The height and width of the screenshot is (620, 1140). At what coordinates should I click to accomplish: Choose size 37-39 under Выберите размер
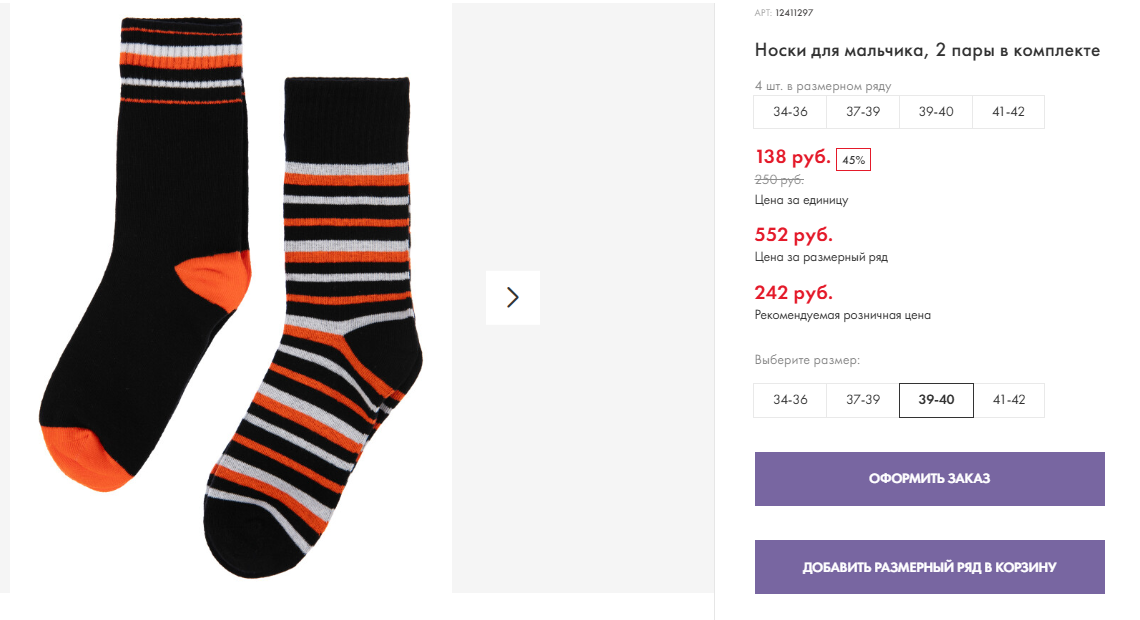pyautogui.click(x=863, y=400)
